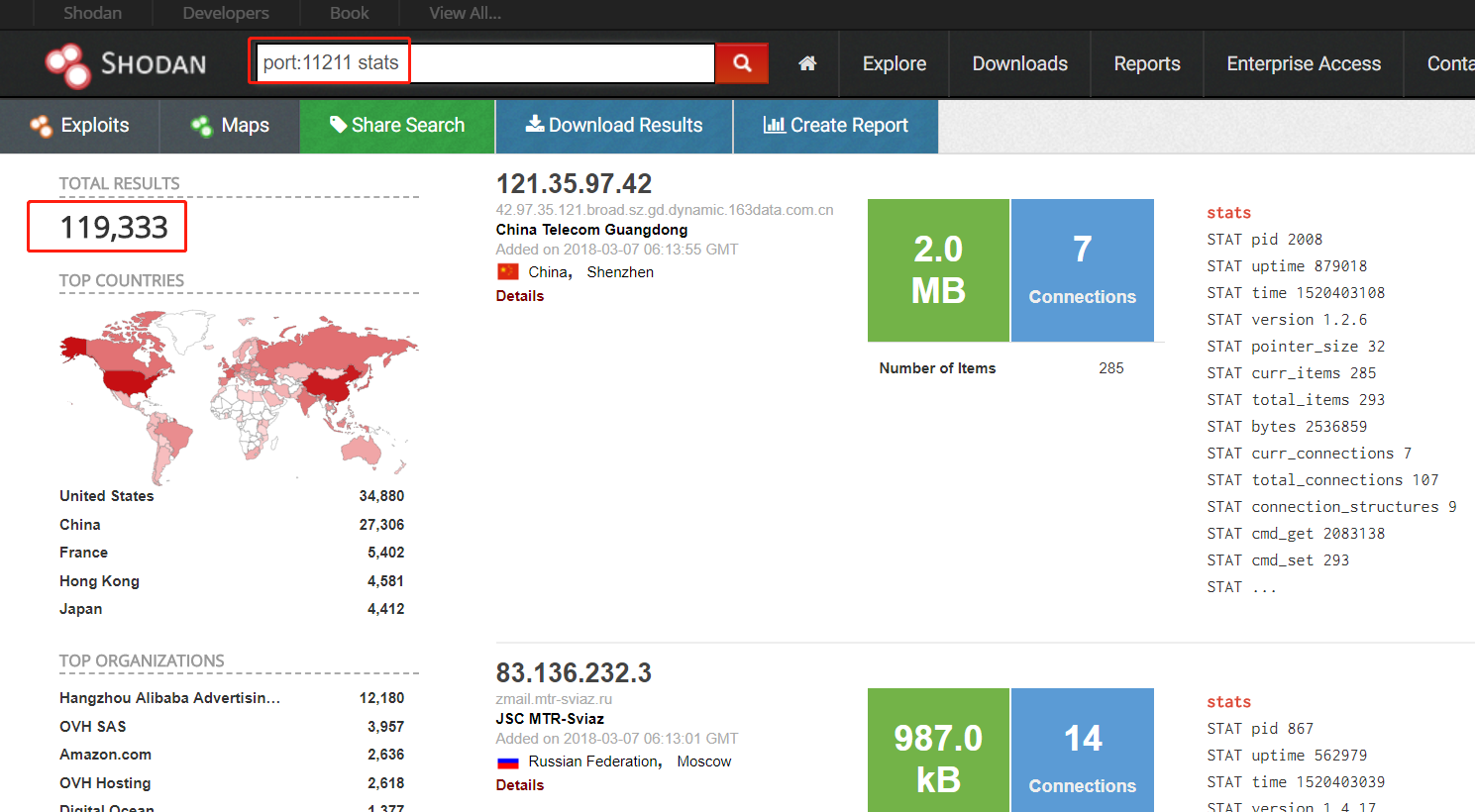Click the Share Search tag icon
1475x812 pixels.
(338, 124)
